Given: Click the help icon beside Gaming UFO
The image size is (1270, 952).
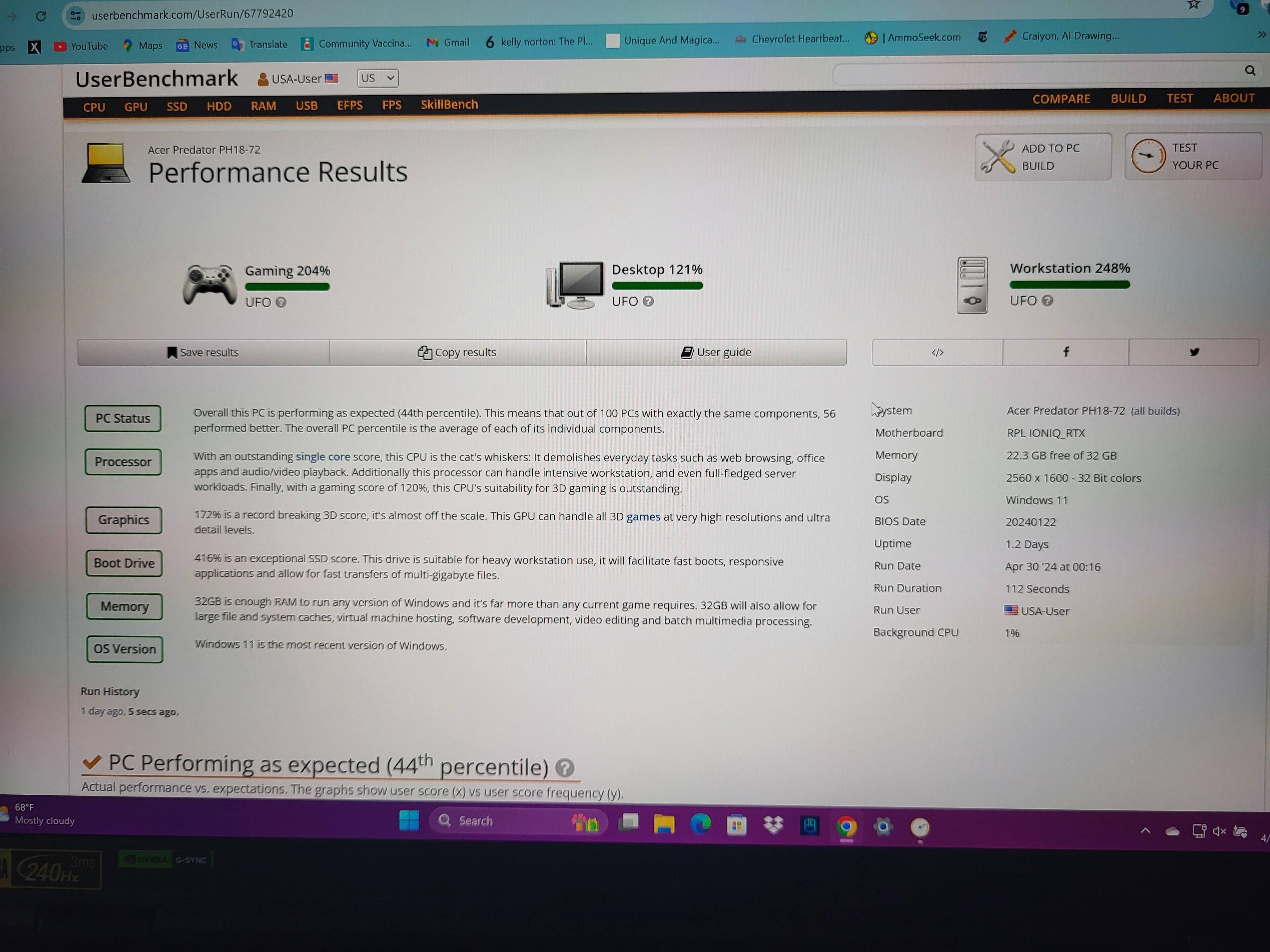Looking at the screenshot, I should tap(281, 302).
